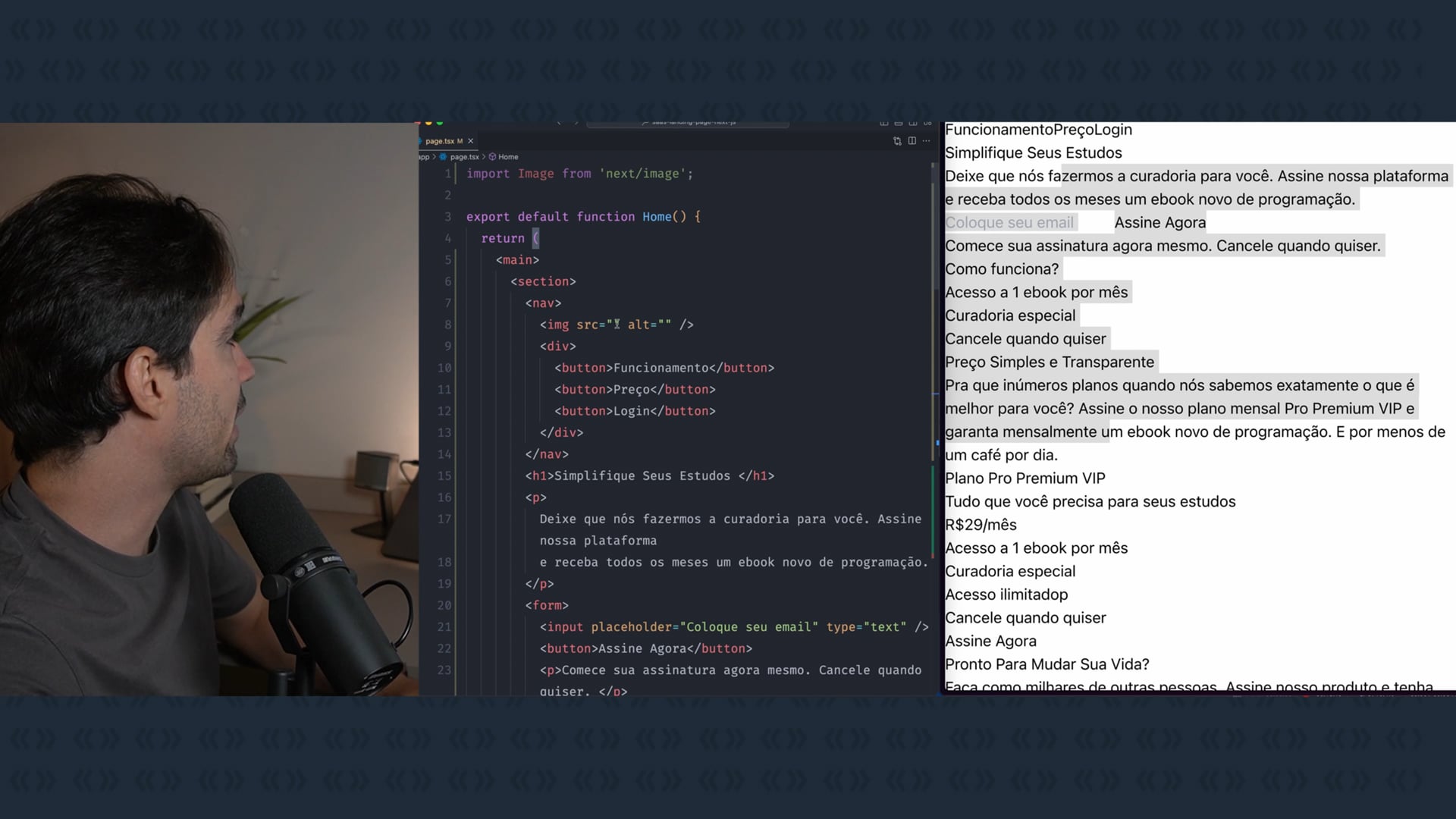This screenshot has height=819, width=1456.
Task: Click the Open Changes icon in editor toolbar
Action: (x=897, y=141)
